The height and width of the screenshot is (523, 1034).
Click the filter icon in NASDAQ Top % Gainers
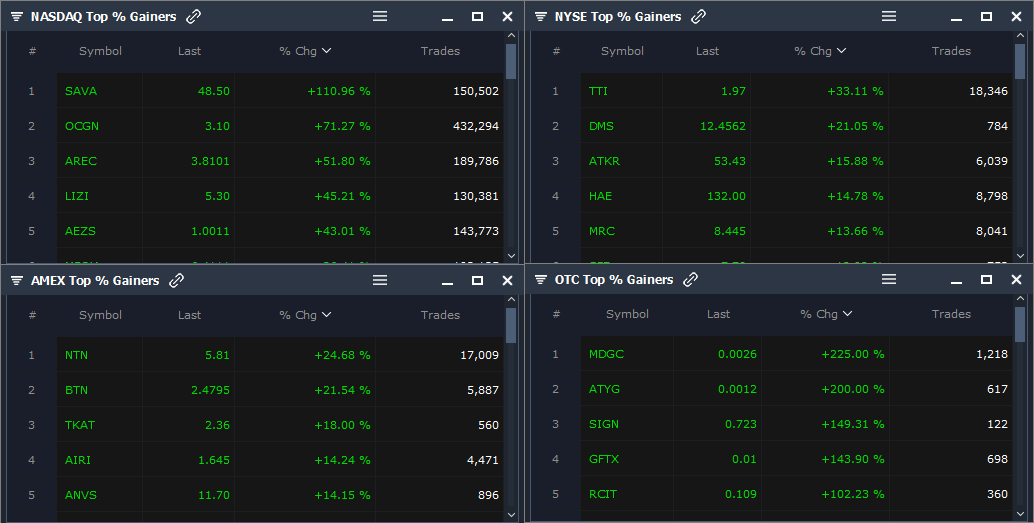coord(17,16)
